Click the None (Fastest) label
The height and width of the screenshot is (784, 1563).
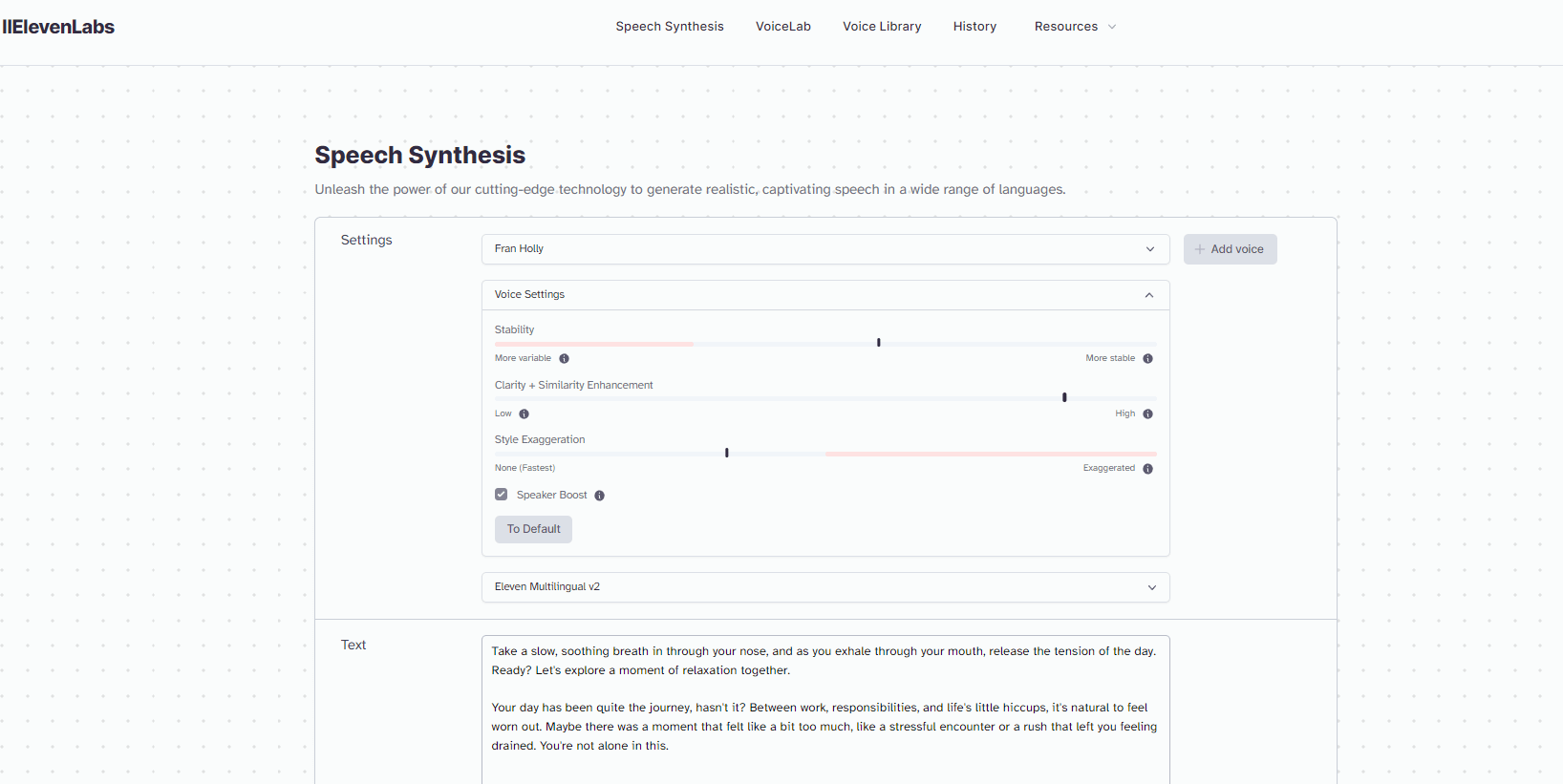[x=525, y=468]
